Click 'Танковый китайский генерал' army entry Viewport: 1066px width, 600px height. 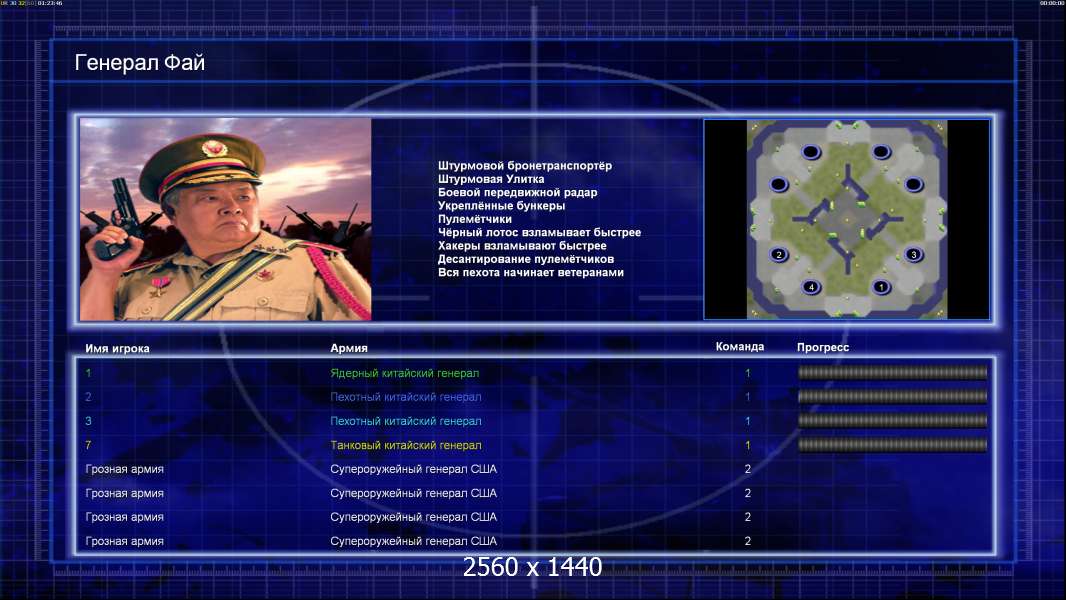406,445
